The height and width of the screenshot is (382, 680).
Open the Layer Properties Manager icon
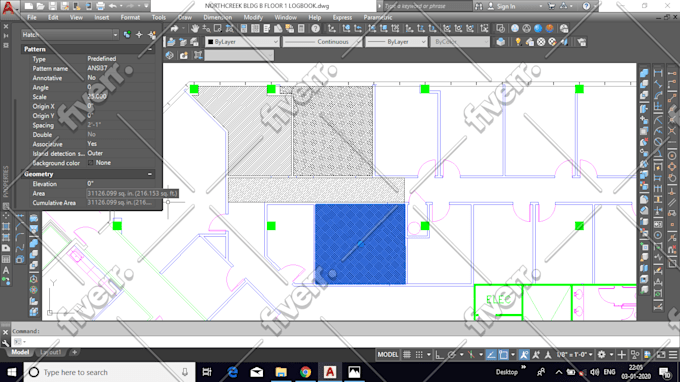171,42
